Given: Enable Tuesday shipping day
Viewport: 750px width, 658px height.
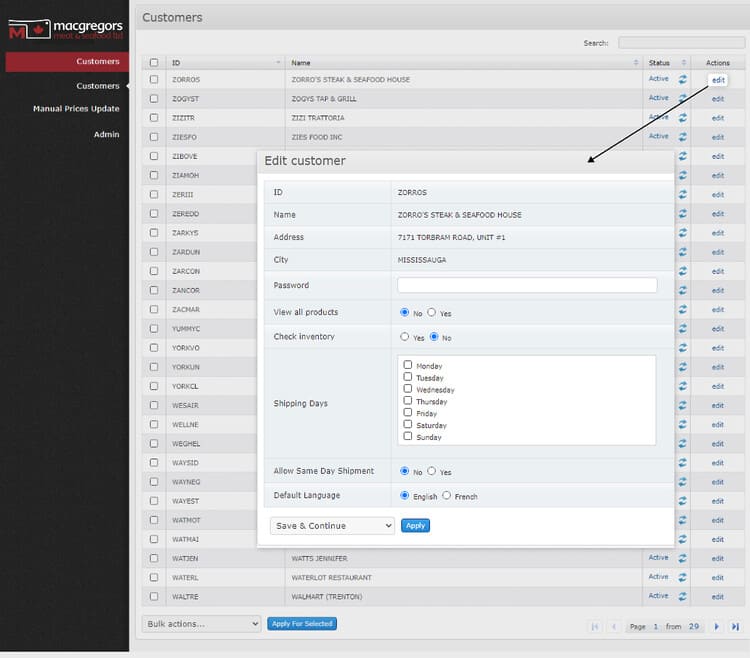Looking at the screenshot, I should pyautogui.click(x=408, y=377).
